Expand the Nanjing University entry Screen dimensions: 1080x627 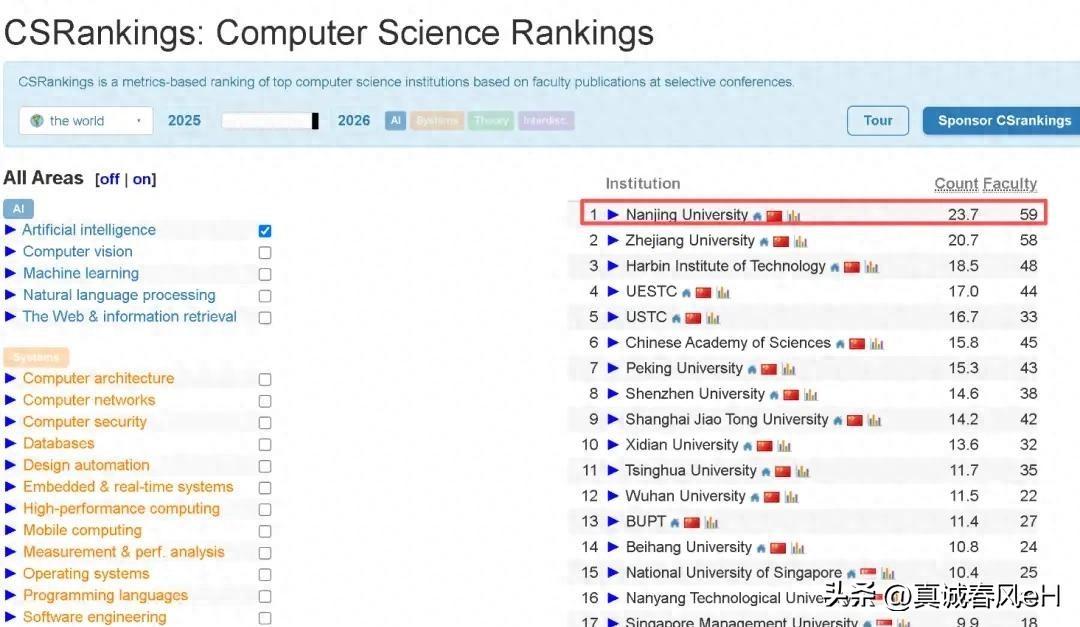pyautogui.click(x=611, y=215)
